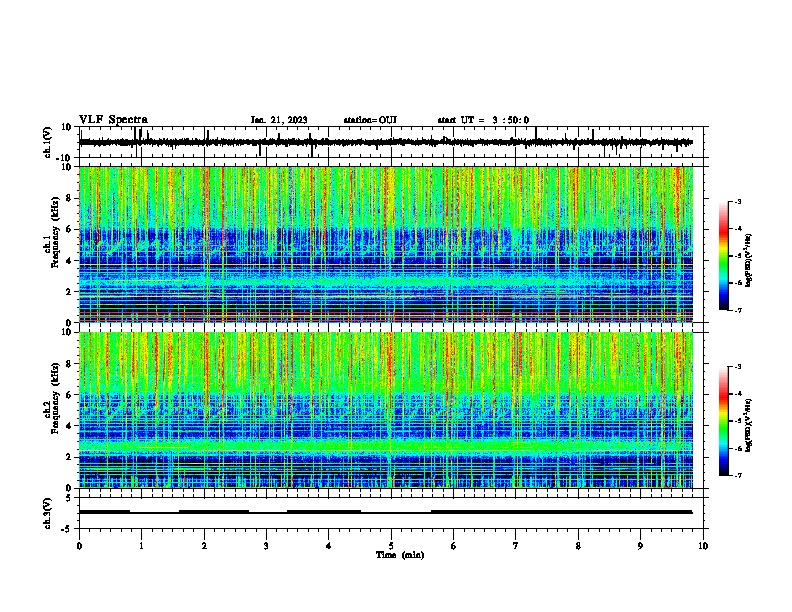Click the ch.2 spectrogram color bar
The height and width of the screenshot is (612, 792).
724,421
